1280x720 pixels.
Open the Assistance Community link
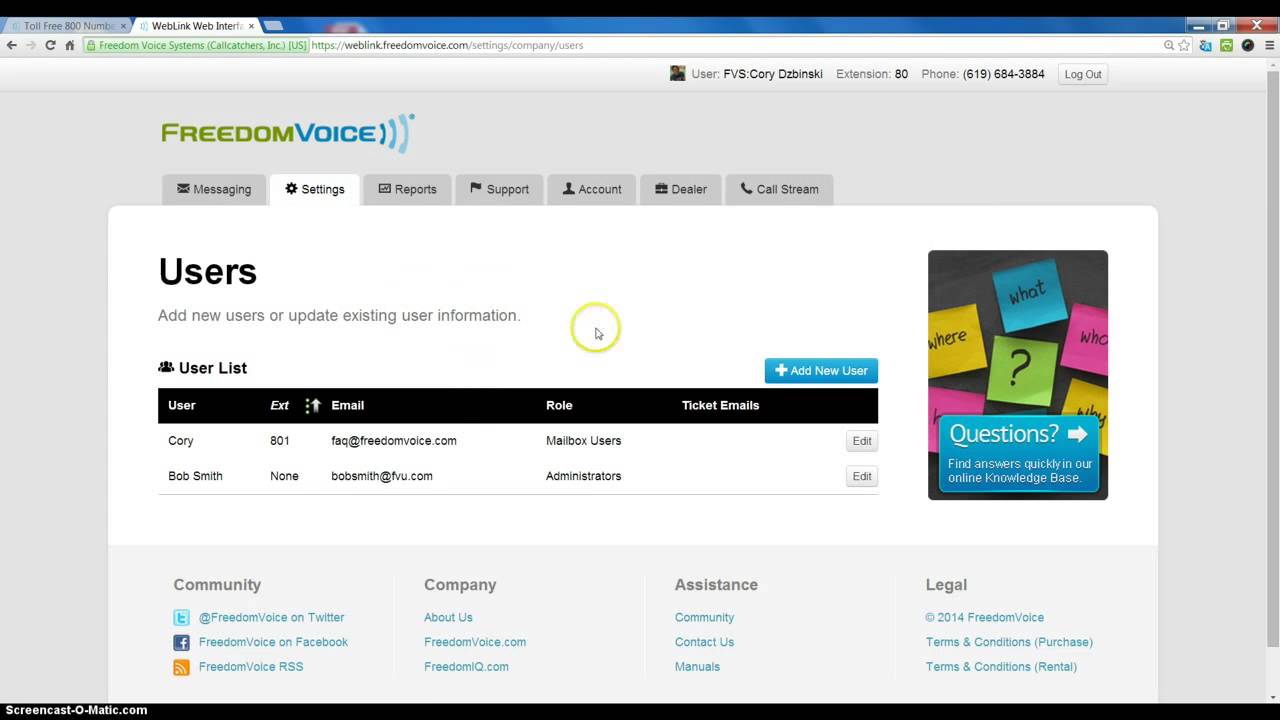(704, 618)
